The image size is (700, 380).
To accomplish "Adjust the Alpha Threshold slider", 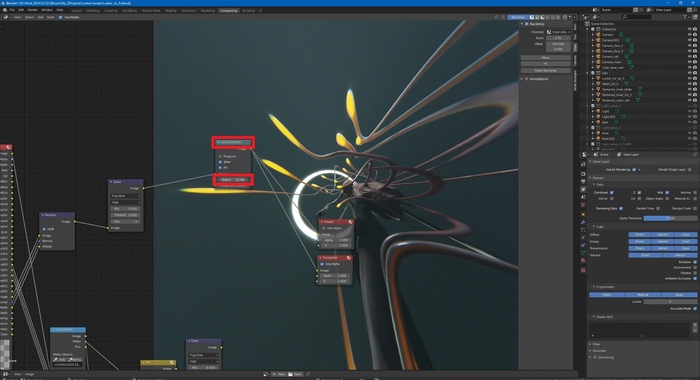I will pos(670,218).
